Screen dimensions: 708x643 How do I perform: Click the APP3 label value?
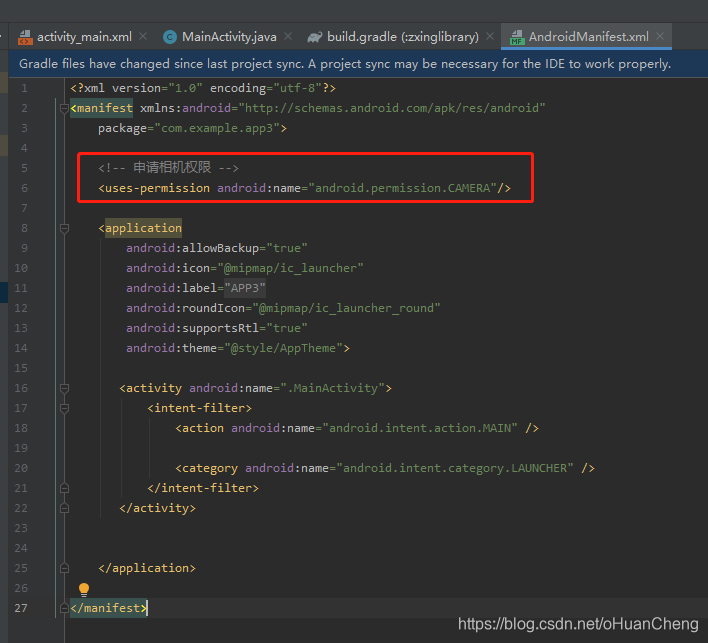pyautogui.click(x=245, y=288)
